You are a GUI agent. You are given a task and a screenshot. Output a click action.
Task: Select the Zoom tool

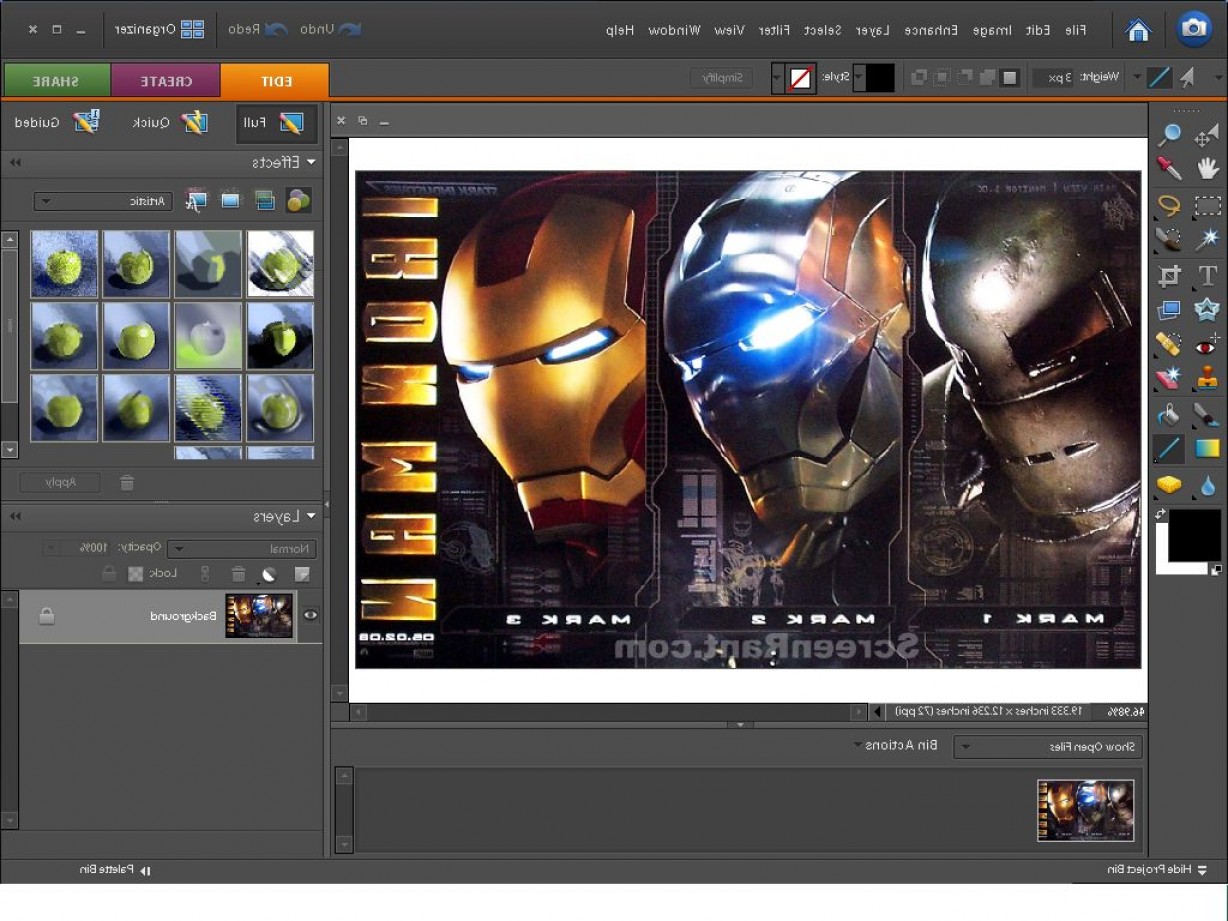click(x=1169, y=132)
